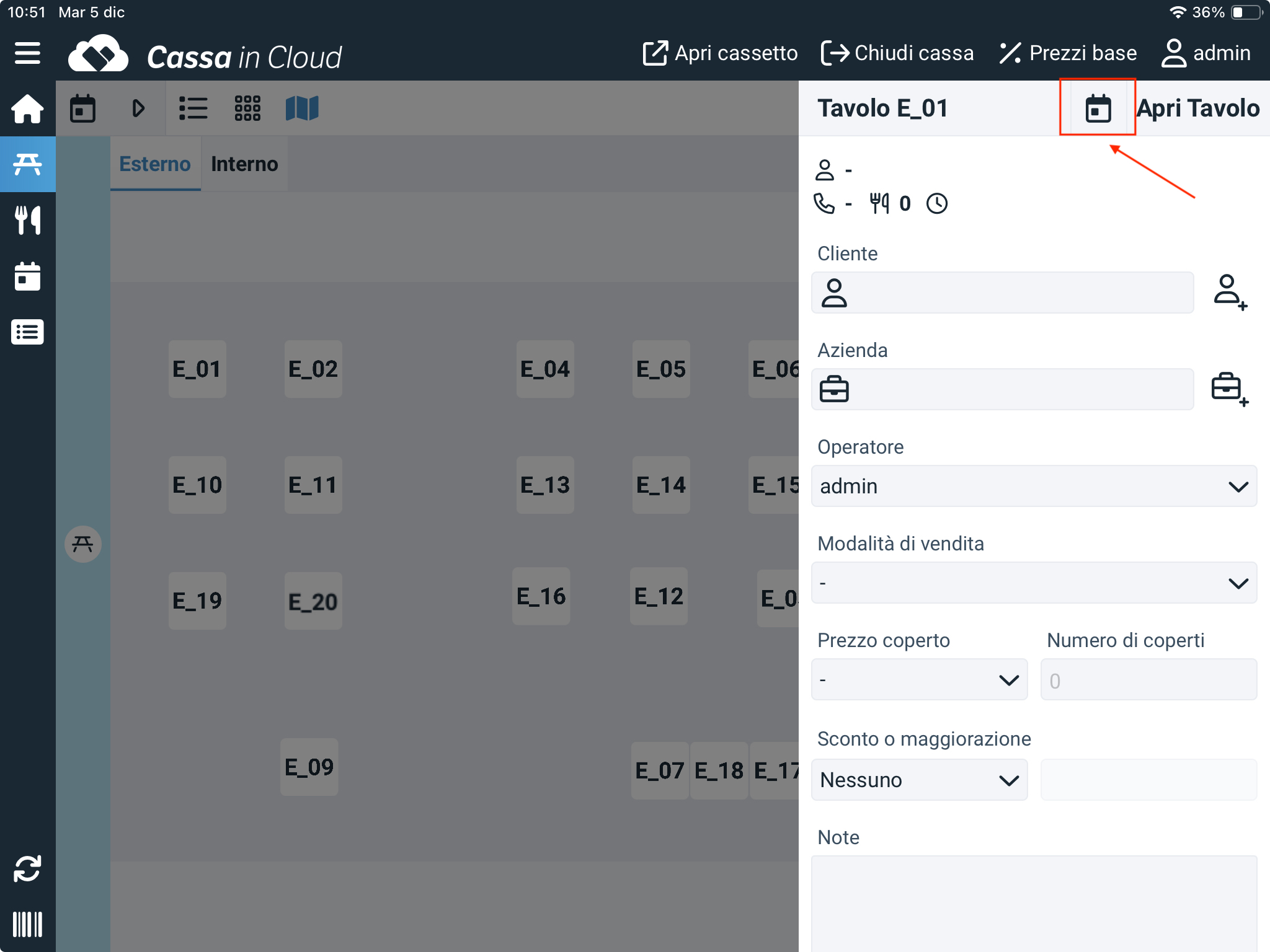Open the hamburger main menu
Image resolution: width=1270 pixels, height=952 pixels.
click(27, 53)
